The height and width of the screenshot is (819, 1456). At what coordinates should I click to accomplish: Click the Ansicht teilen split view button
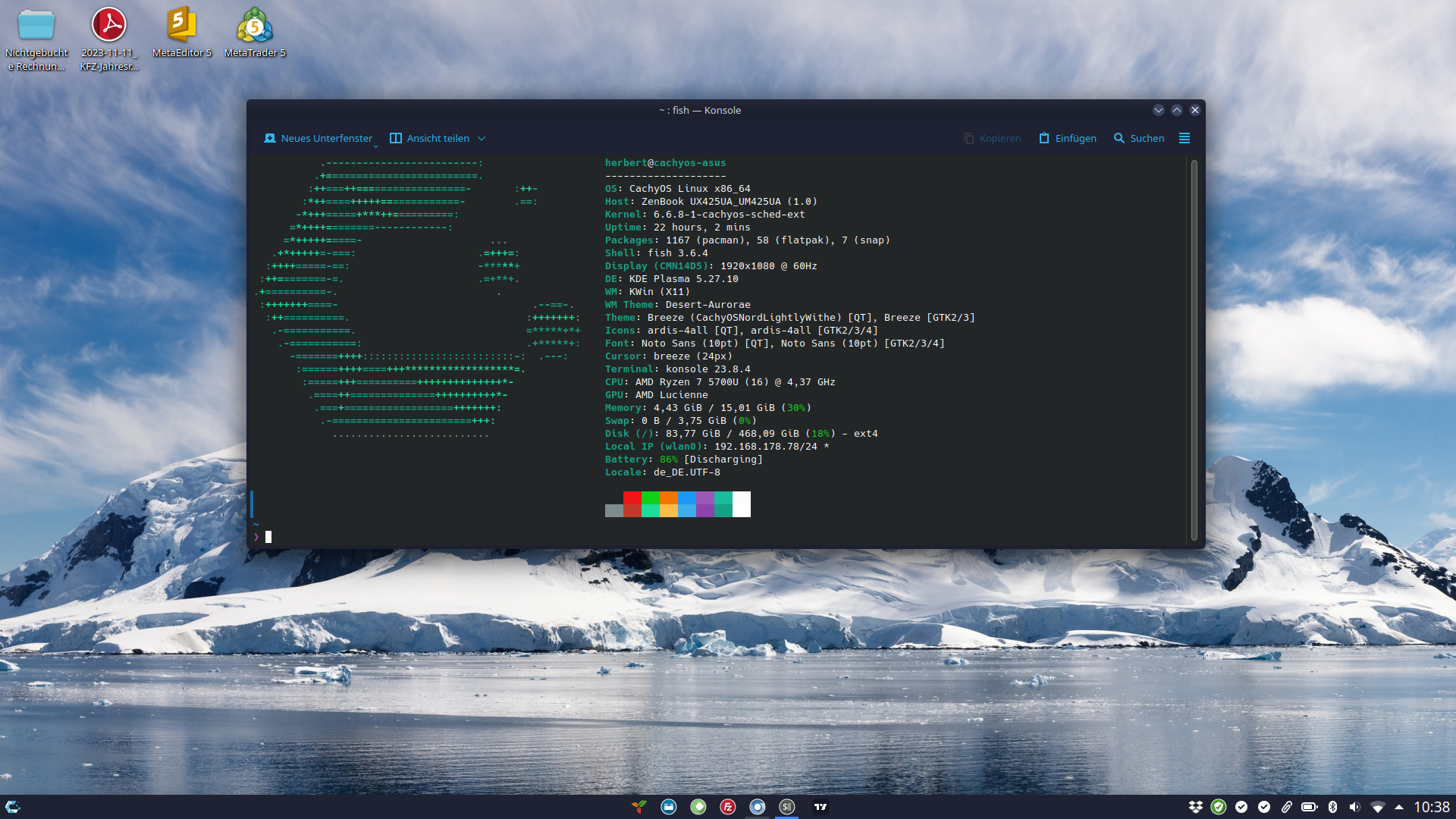coord(429,138)
